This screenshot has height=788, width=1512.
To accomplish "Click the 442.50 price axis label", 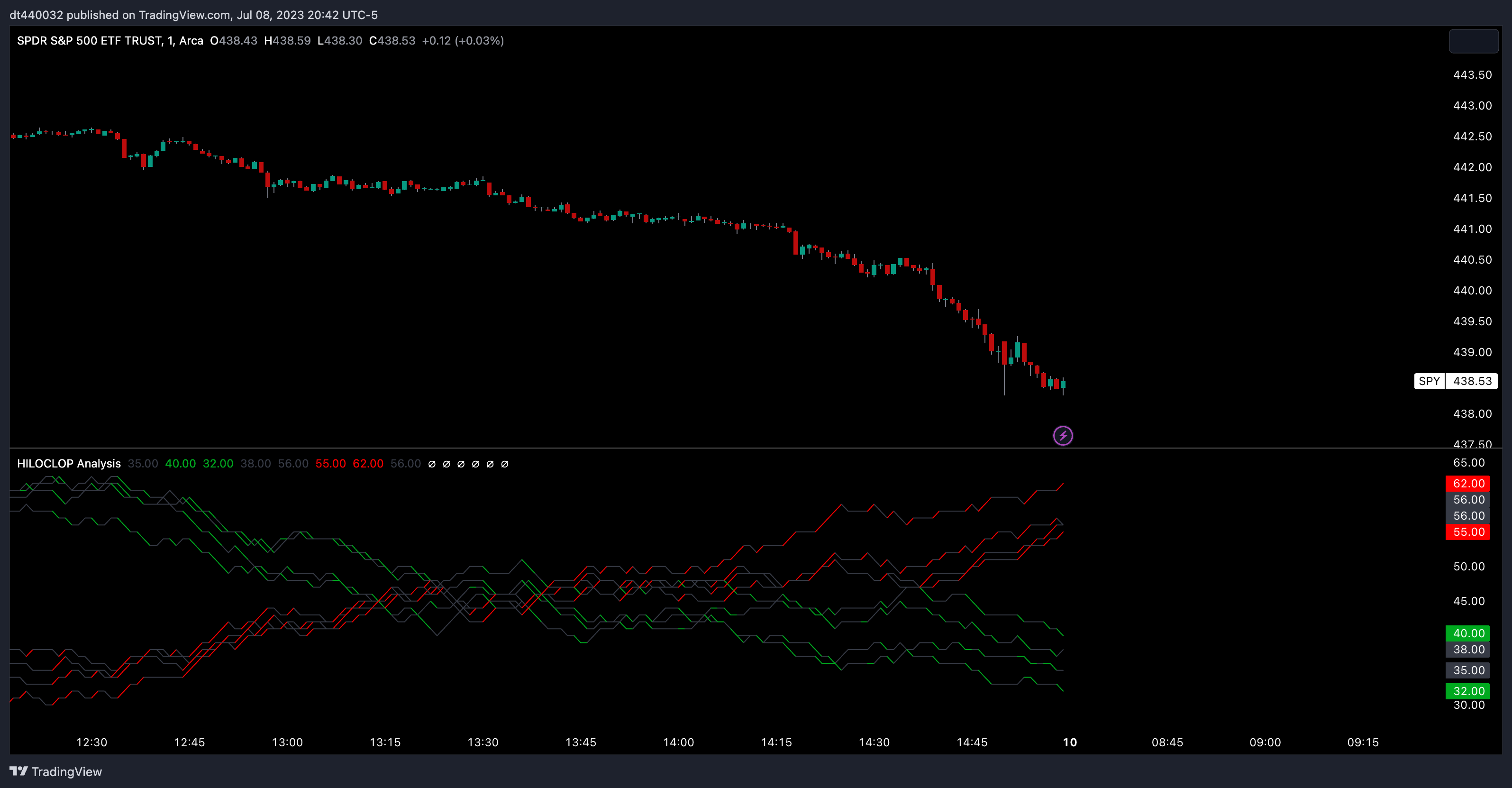I will click(x=1472, y=136).
